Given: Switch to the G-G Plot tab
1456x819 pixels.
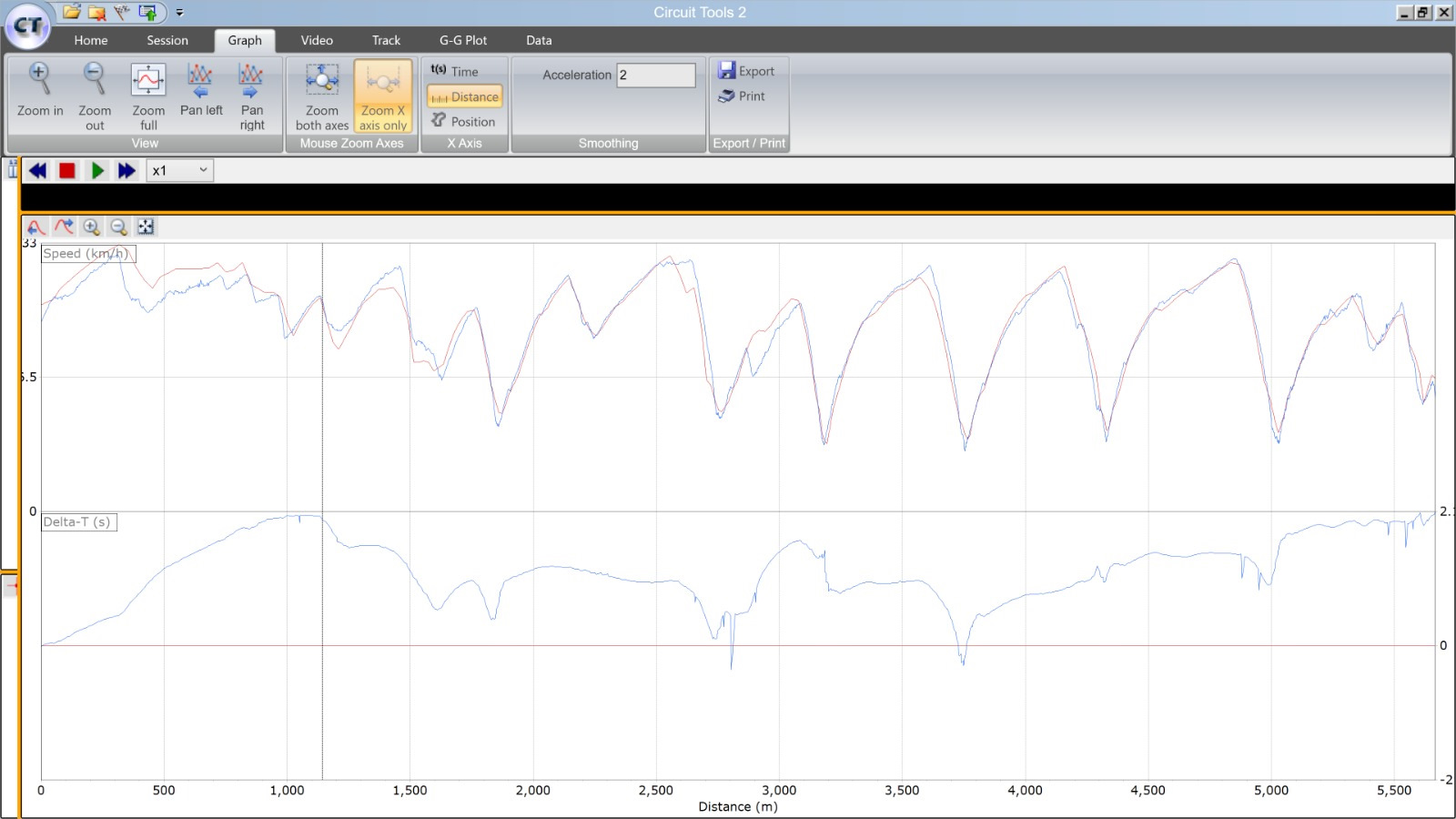Looking at the screenshot, I should click(x=462, y=40).
